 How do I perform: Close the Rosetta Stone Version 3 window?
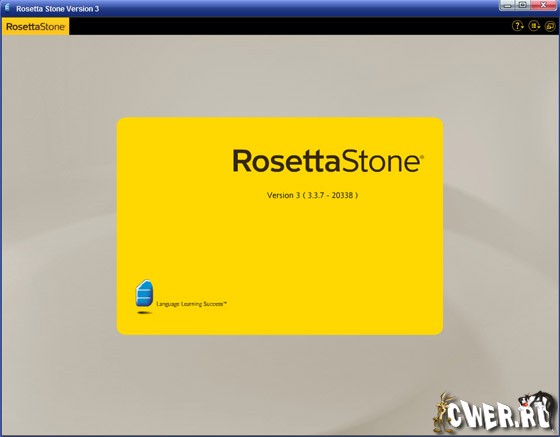(x=543, y=5)
